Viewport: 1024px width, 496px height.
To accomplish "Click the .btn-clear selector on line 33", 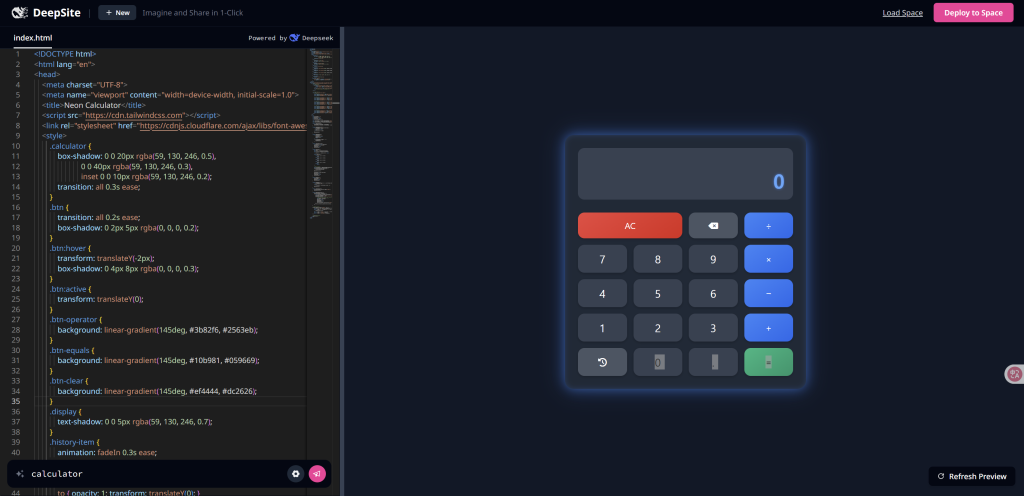I will click(x=68, y=381).
